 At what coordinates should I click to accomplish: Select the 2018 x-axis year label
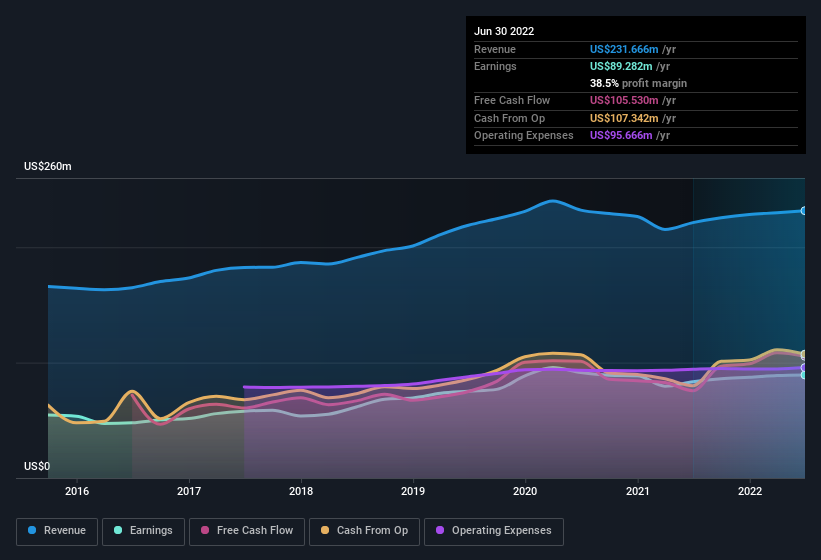[x=301, y=491]
